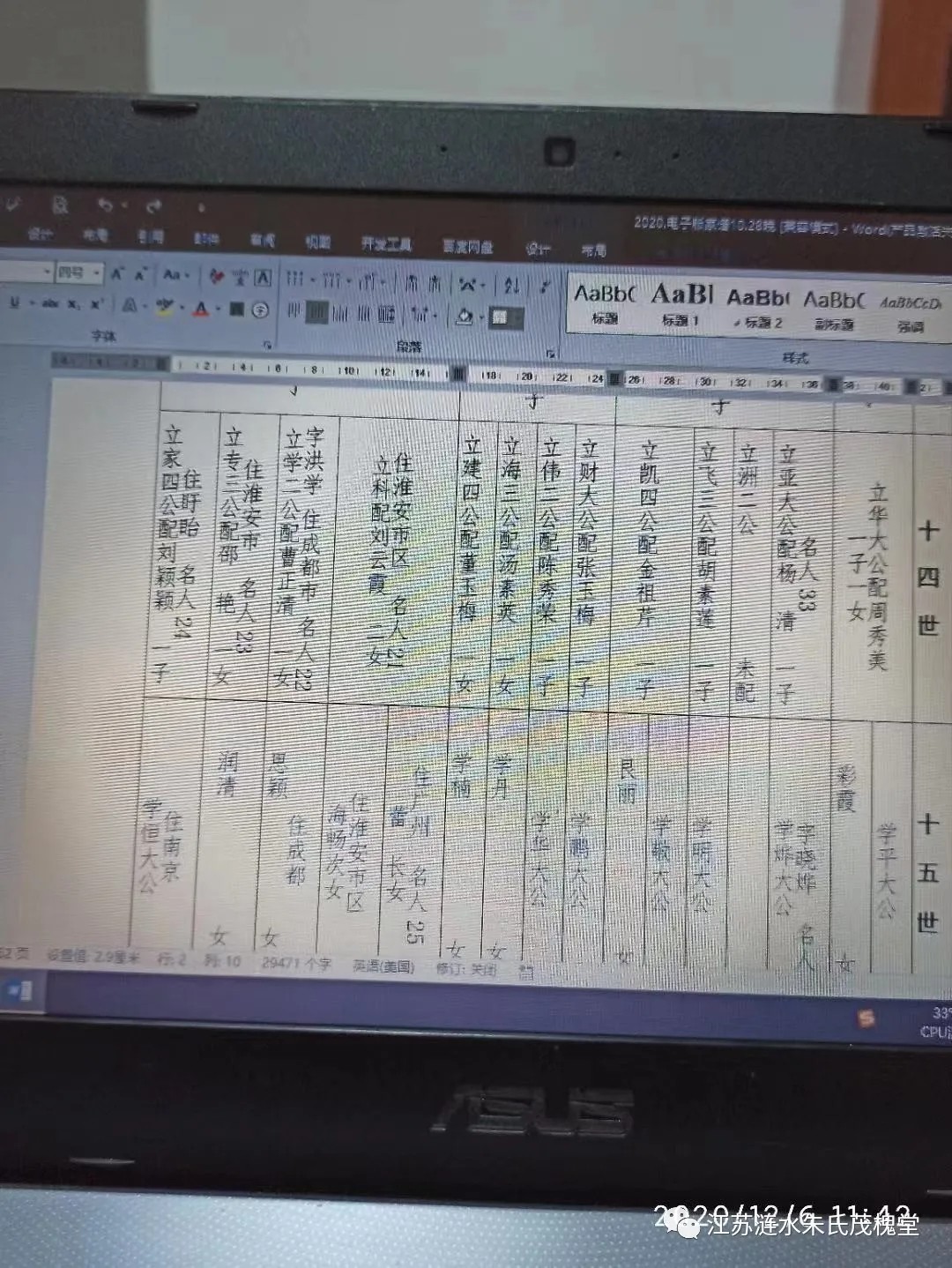
Task: Toggle superscript formatting
Action: pos(97,304)
